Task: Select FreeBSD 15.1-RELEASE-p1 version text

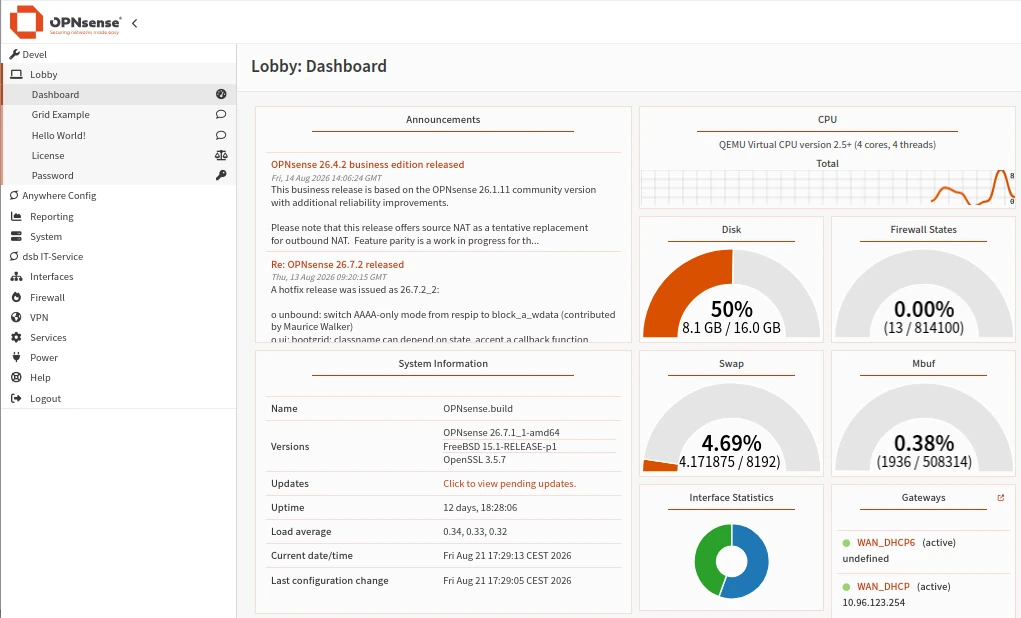Action: (499, 447)
